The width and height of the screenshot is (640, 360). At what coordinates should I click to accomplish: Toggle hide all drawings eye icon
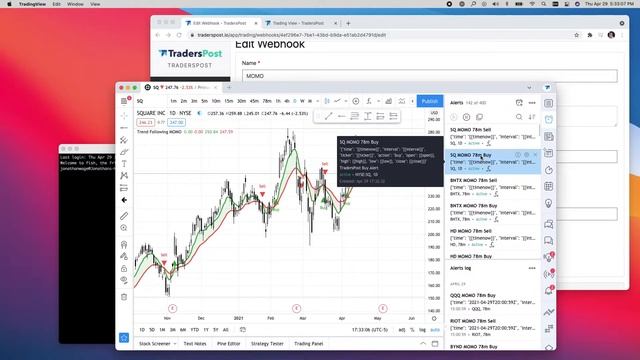(x=124, y=280)
